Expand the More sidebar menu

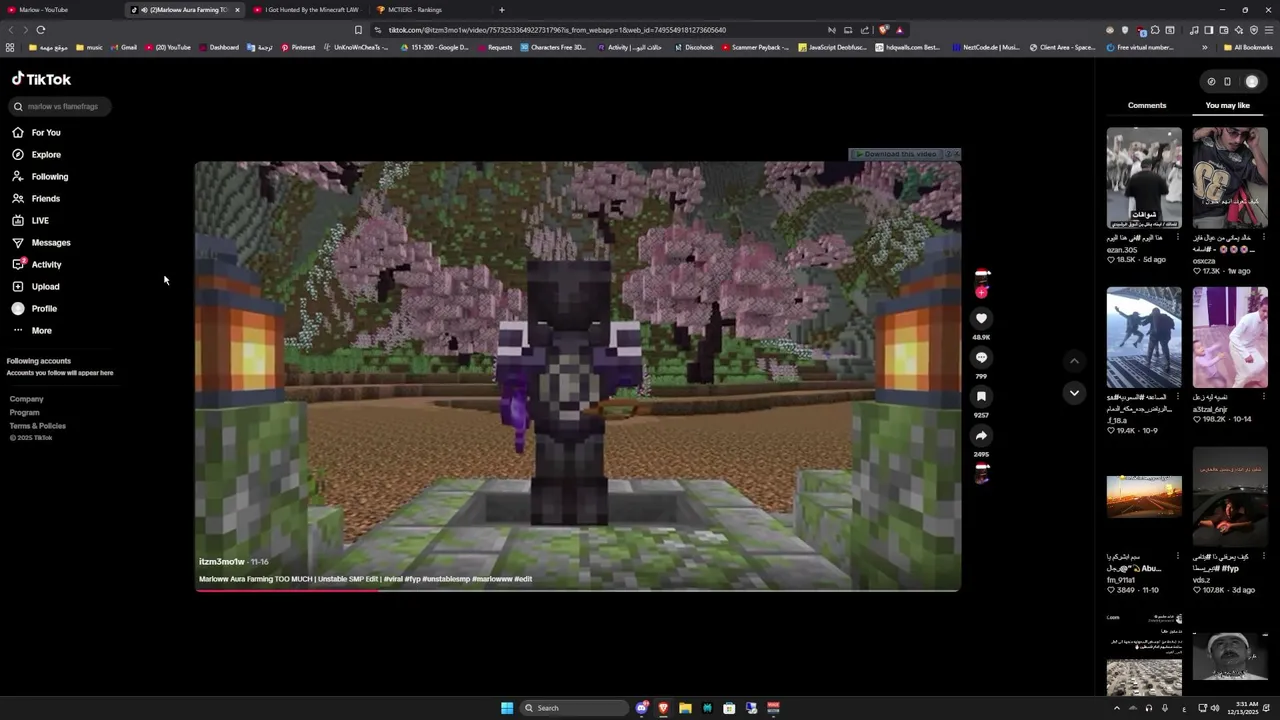(x=32, y=330)
